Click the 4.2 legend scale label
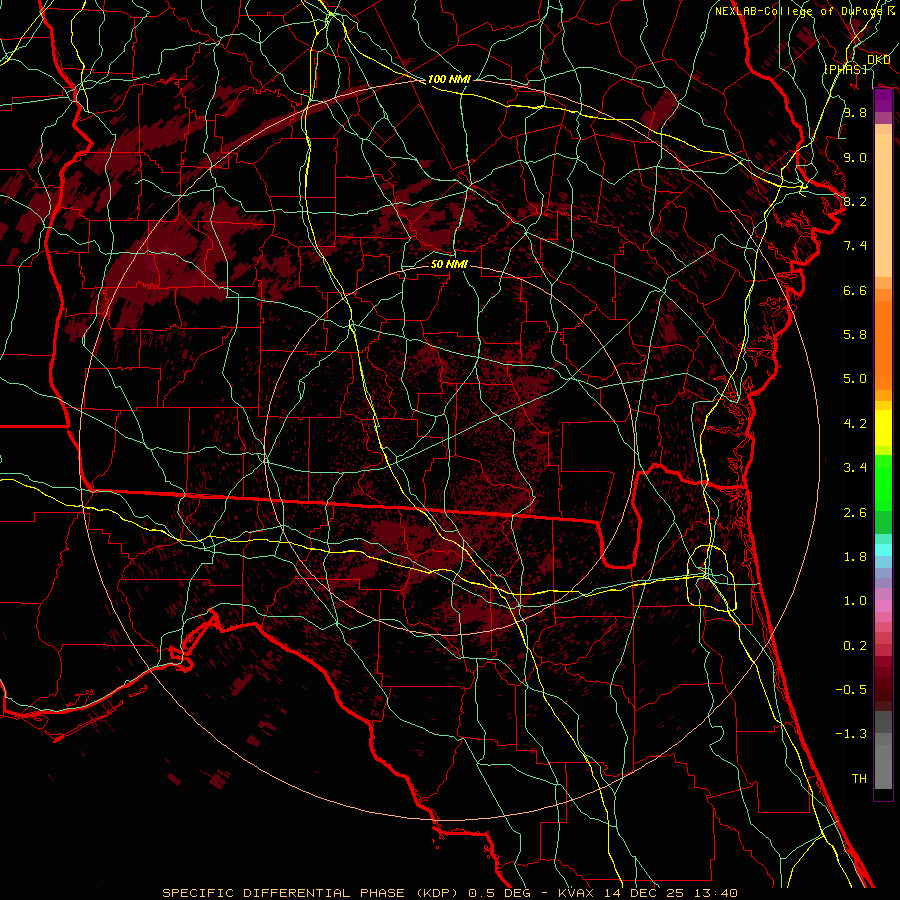This screenshot has height=900, width=900. pyautogui.click(x=854, y=423)
